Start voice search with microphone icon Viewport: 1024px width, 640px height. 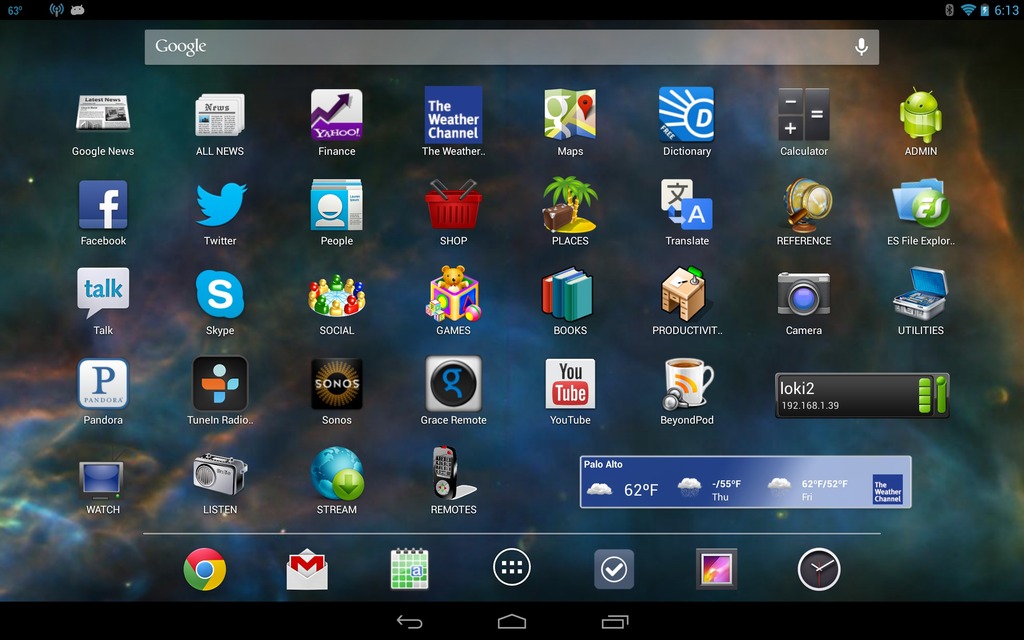[x=861, y=47]
